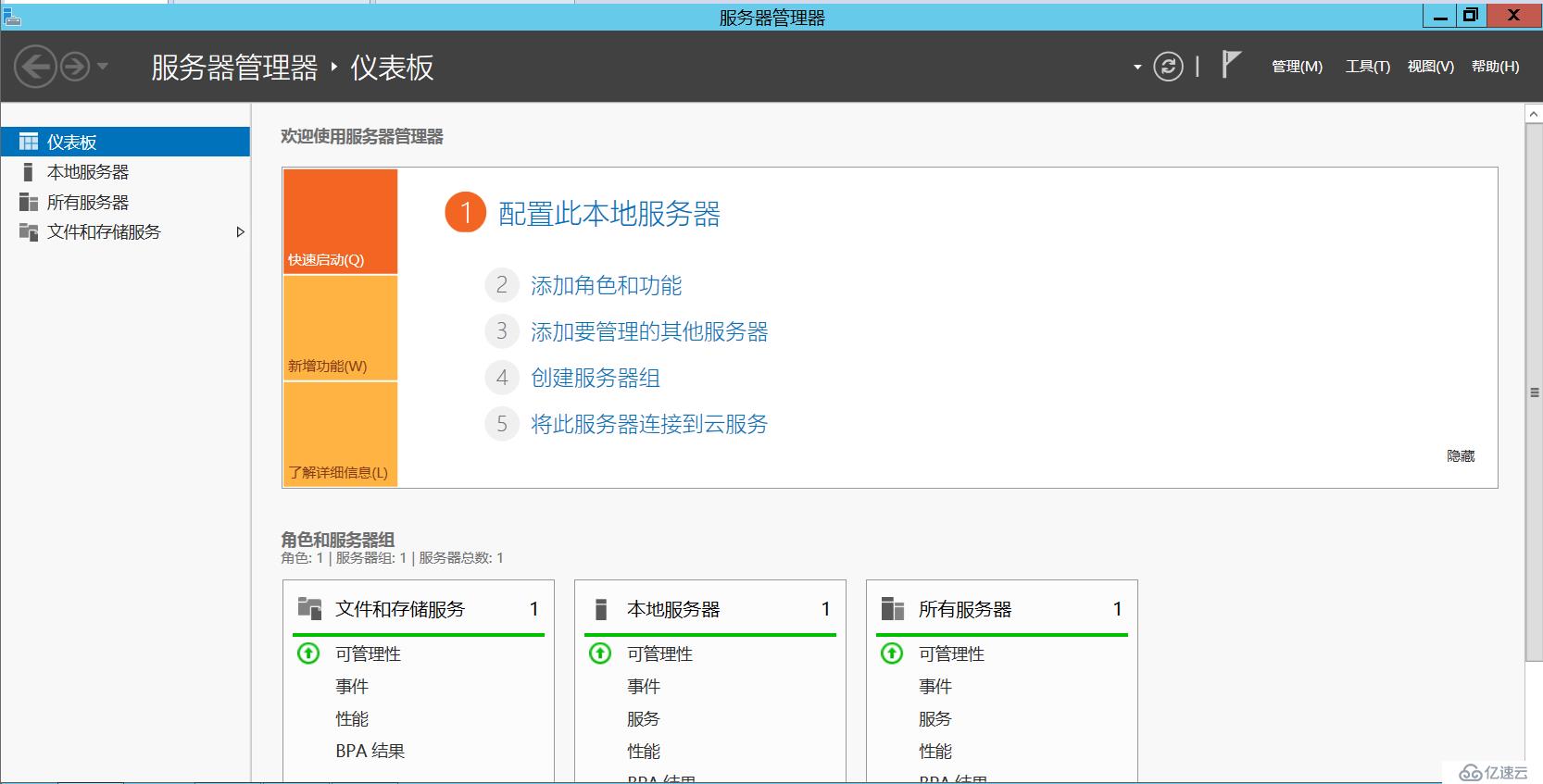Select 文件和存储服务 in the left navigation
Screen dimensions: 1543x784
[x=125, y=232]
